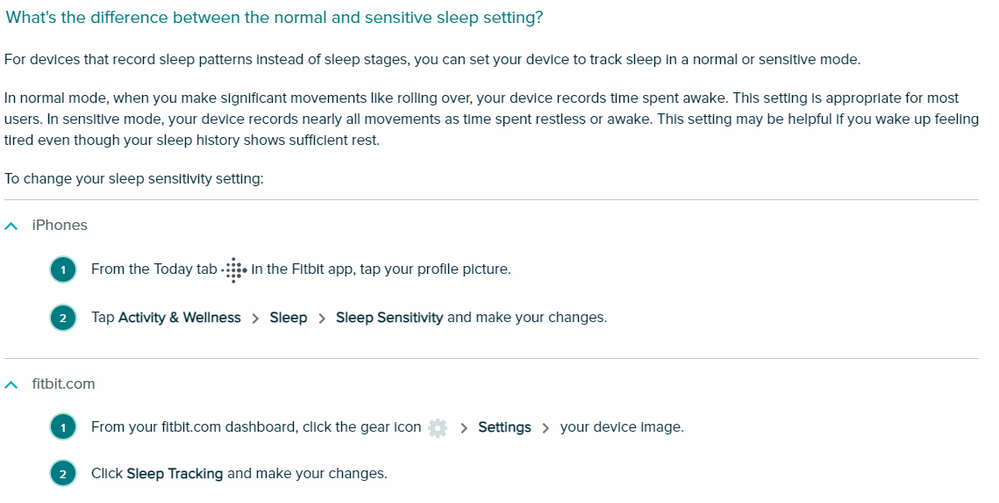Click step 2 circle under fitbit.com
Image resolution: width=999 pixels, height=503 pixels.
click(63, 474)
